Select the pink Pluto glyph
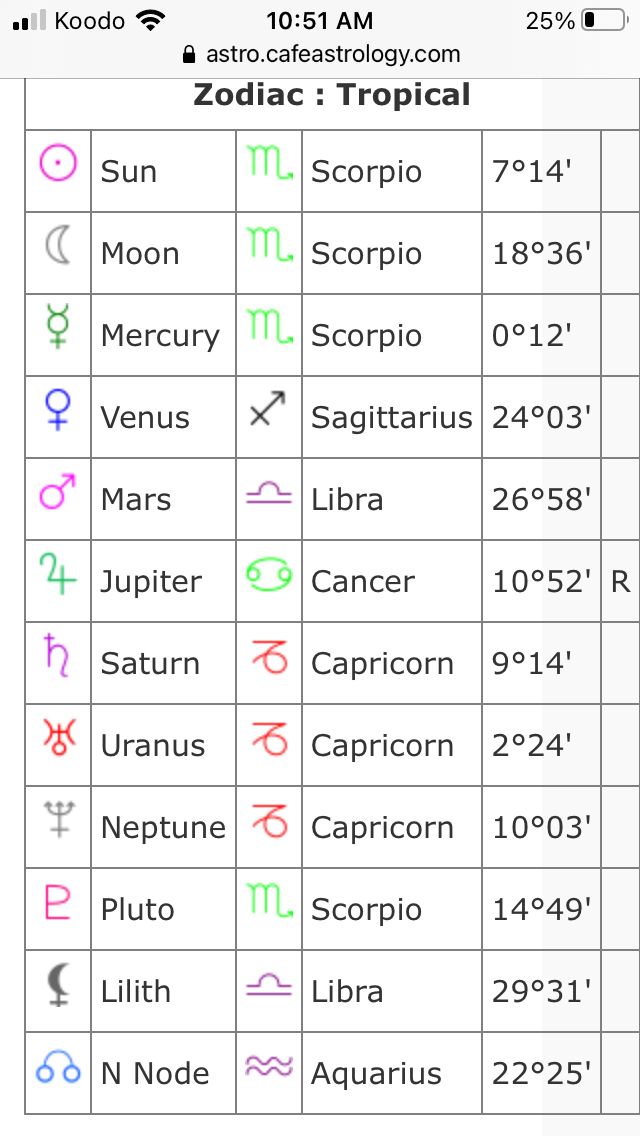The width and height of the screenshot is (640, 1136). coord(58,901)
